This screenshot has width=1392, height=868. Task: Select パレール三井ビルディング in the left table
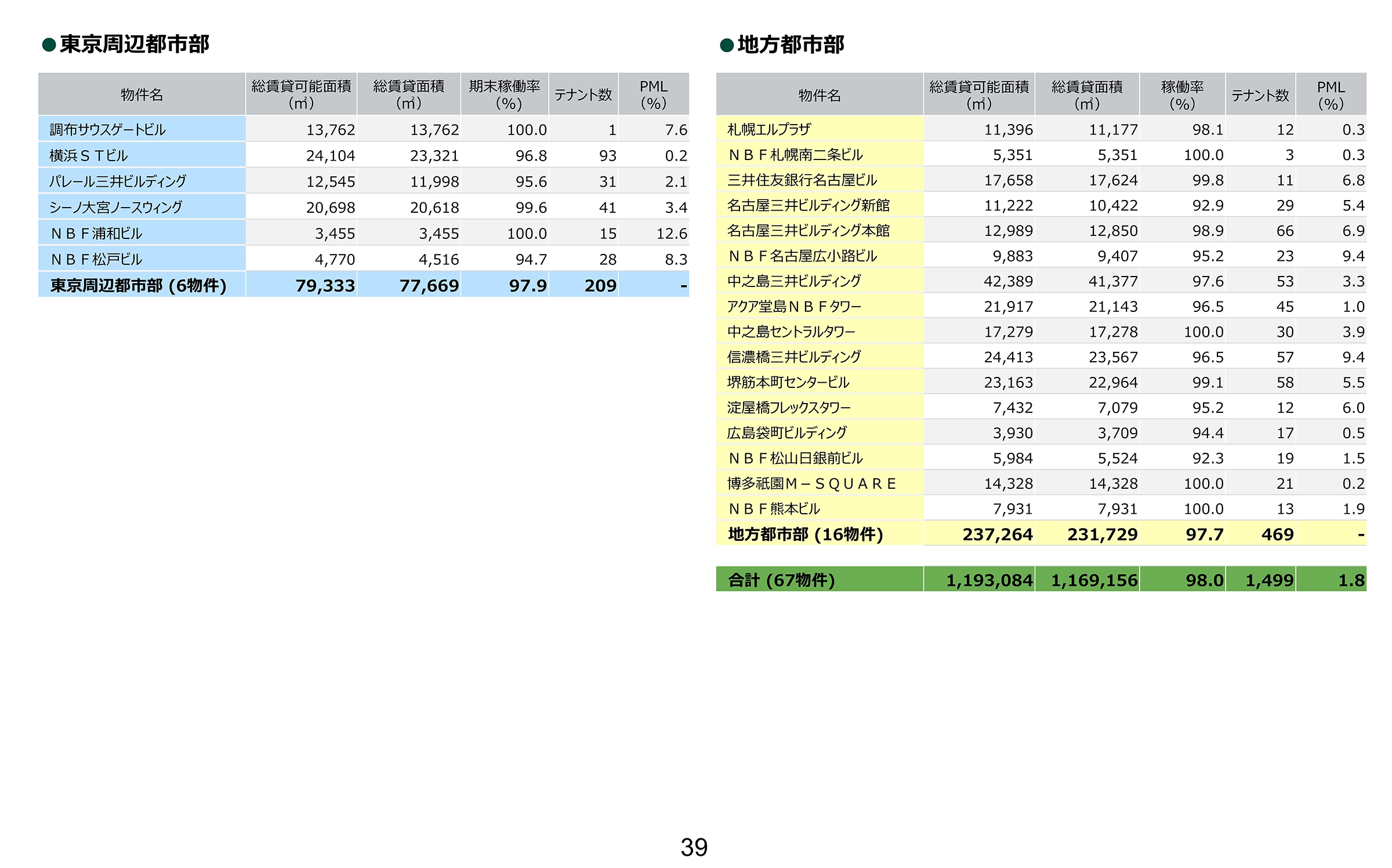click(118, 181)
